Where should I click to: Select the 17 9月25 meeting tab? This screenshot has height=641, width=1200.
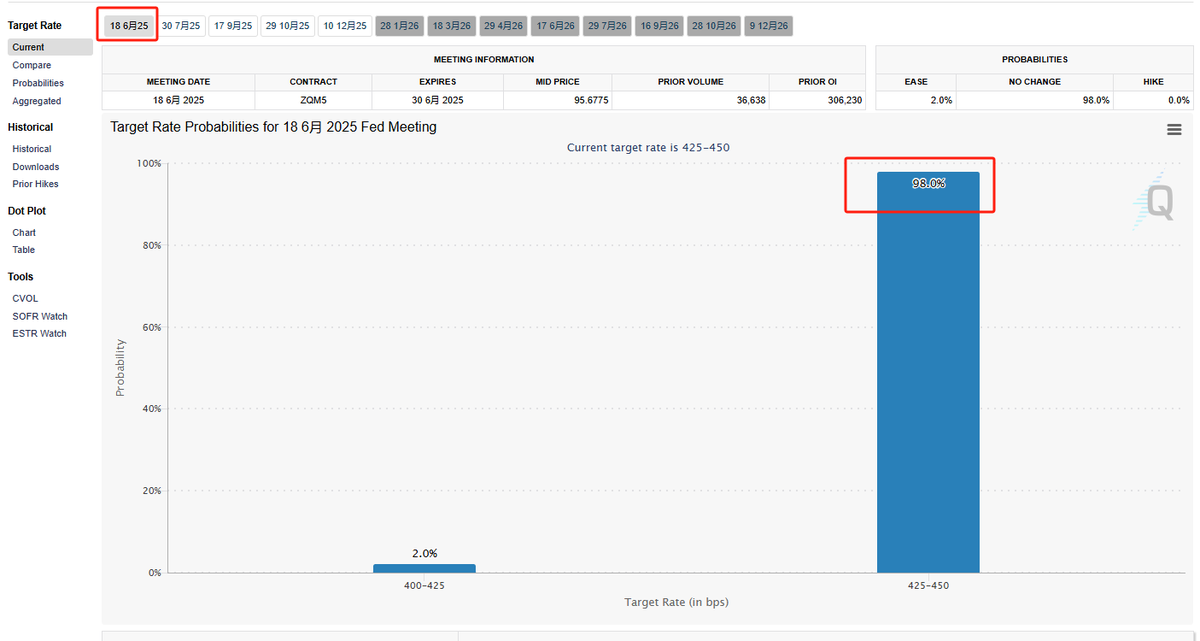pos(233,26)
